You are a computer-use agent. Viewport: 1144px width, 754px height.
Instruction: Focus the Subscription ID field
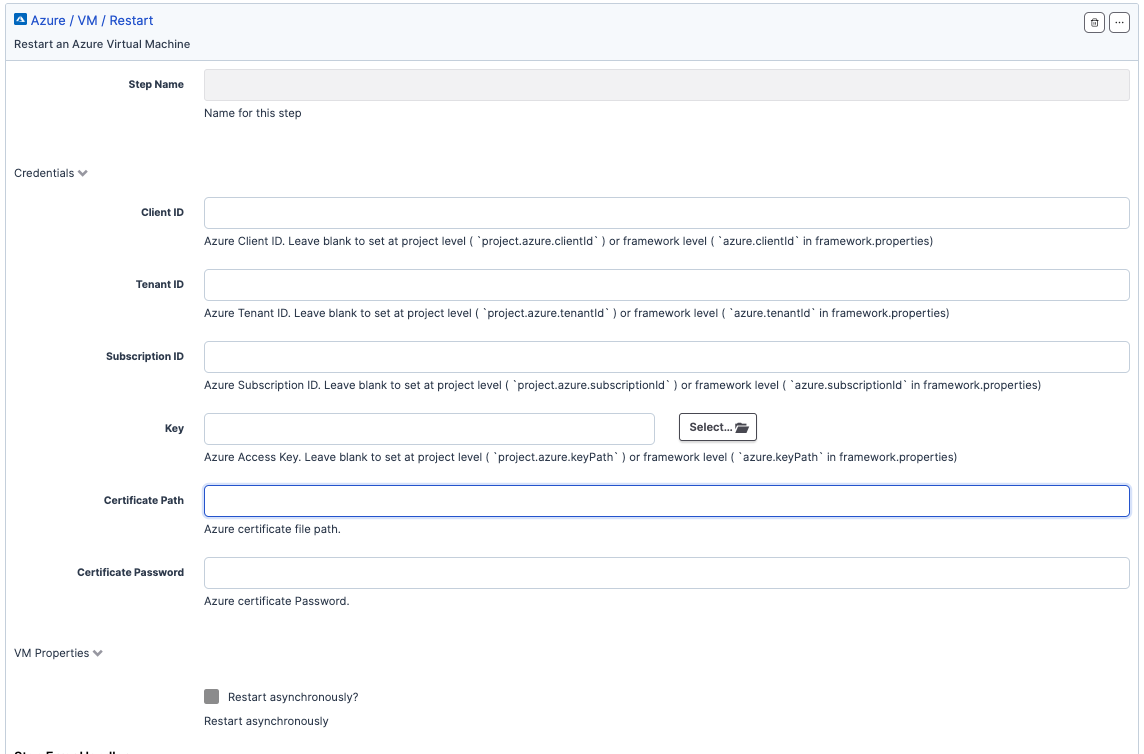tap(666, 357)
